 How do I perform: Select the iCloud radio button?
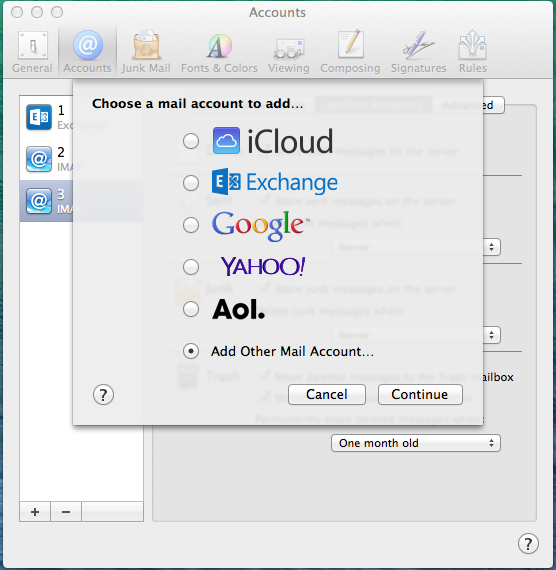coord(191,141)
